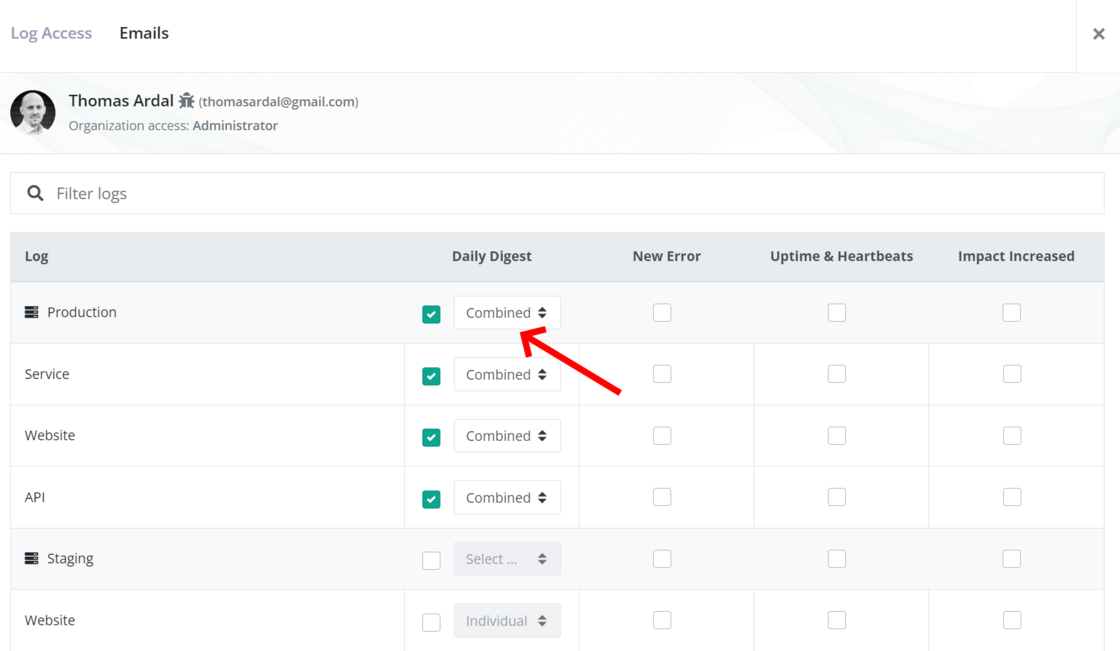The height and width of the screenshot is (651, 1120).
Task: Enable New Error for Staging Website
Action: click(x=662, y=620)
